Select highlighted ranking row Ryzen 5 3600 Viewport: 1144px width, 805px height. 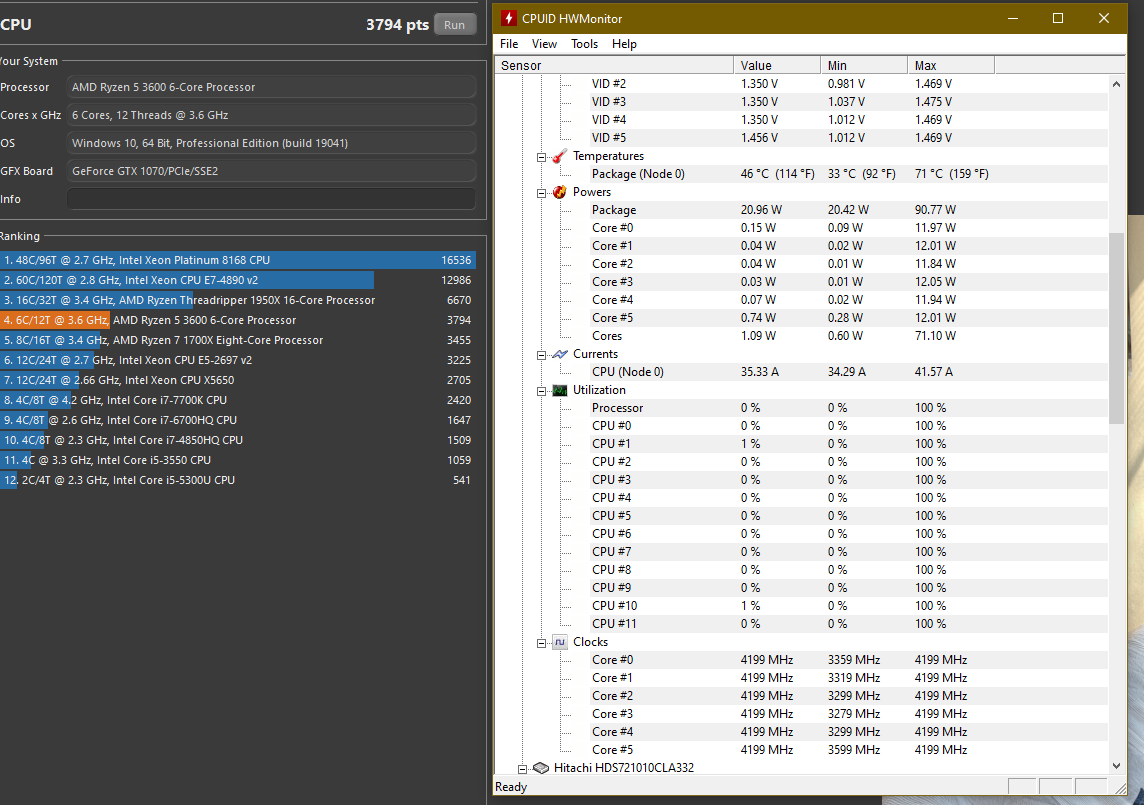coord(238,320)
